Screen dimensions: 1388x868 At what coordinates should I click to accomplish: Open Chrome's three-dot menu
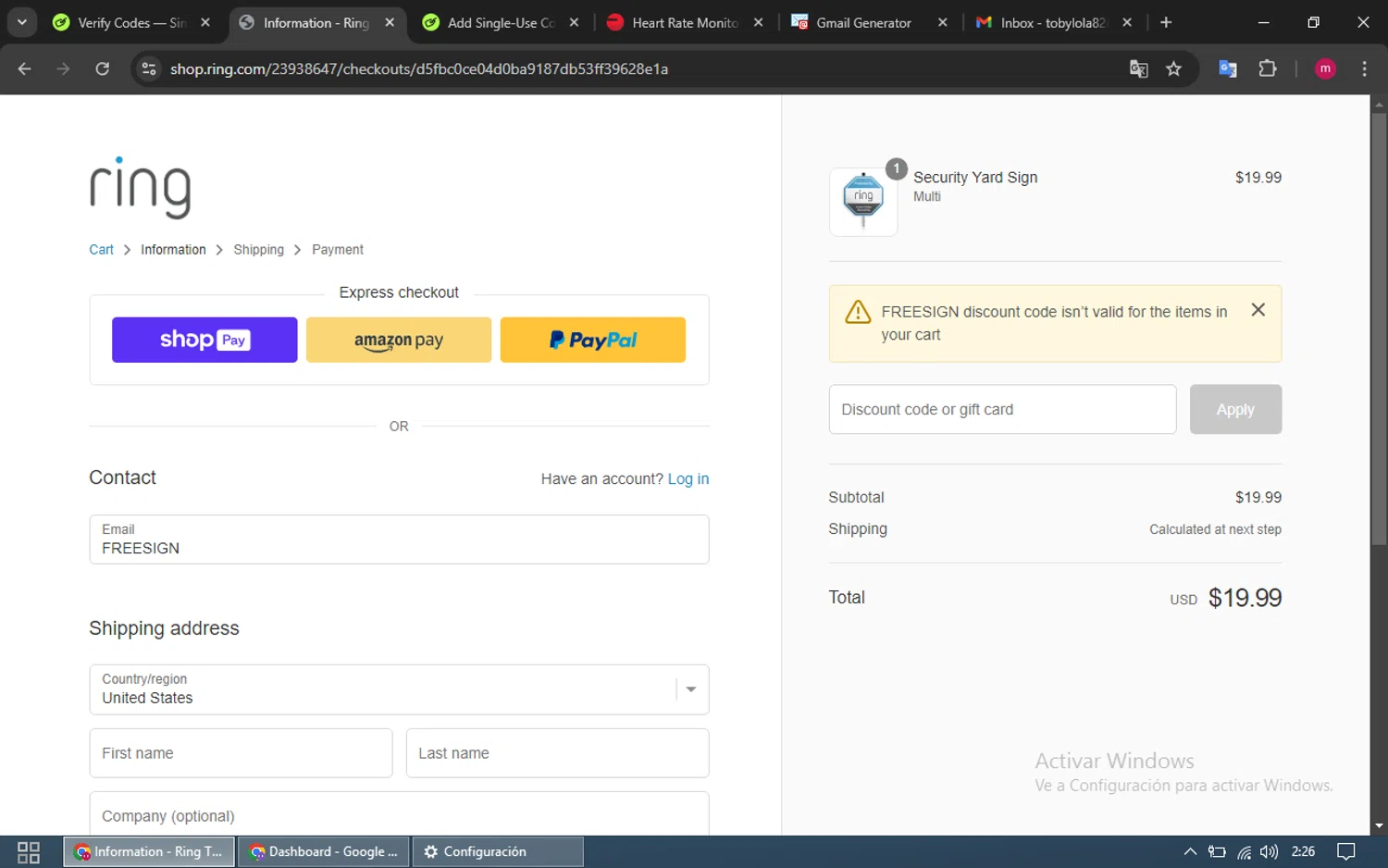pos(1364,68)
